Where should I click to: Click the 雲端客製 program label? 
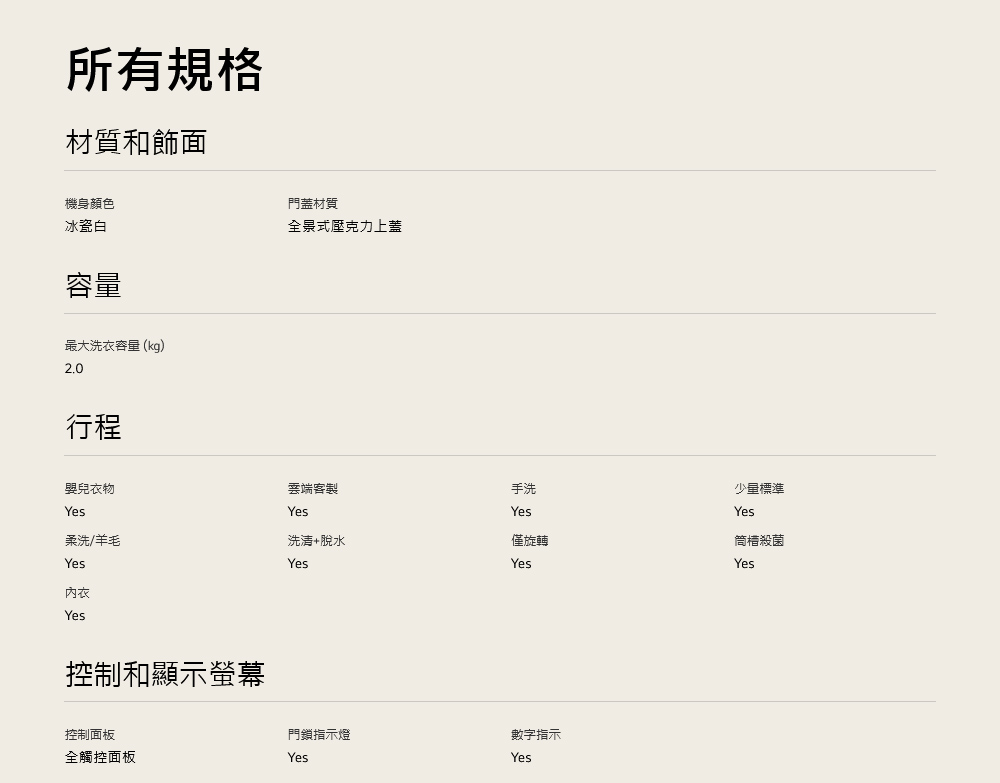313,488
